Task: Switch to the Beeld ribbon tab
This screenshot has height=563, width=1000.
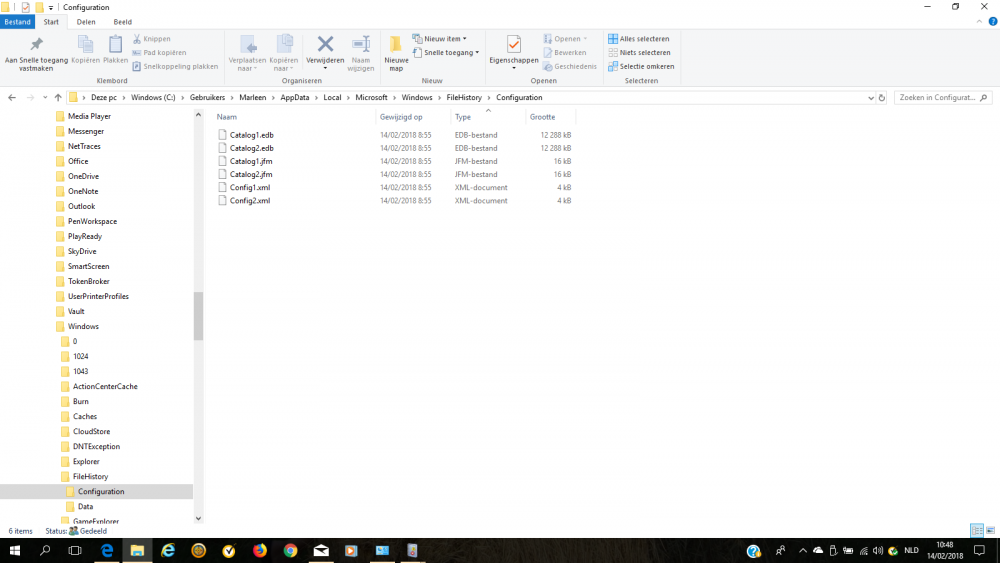Action: 122,22
